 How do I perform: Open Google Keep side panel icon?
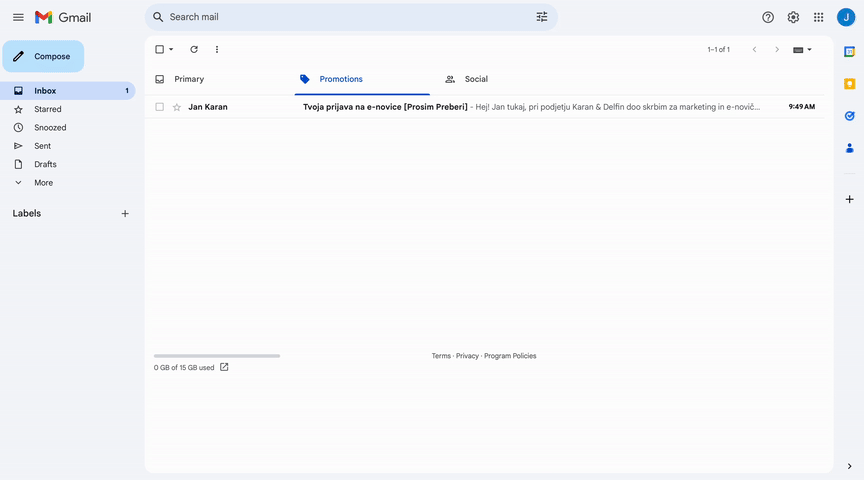click(x=849, y=84)
